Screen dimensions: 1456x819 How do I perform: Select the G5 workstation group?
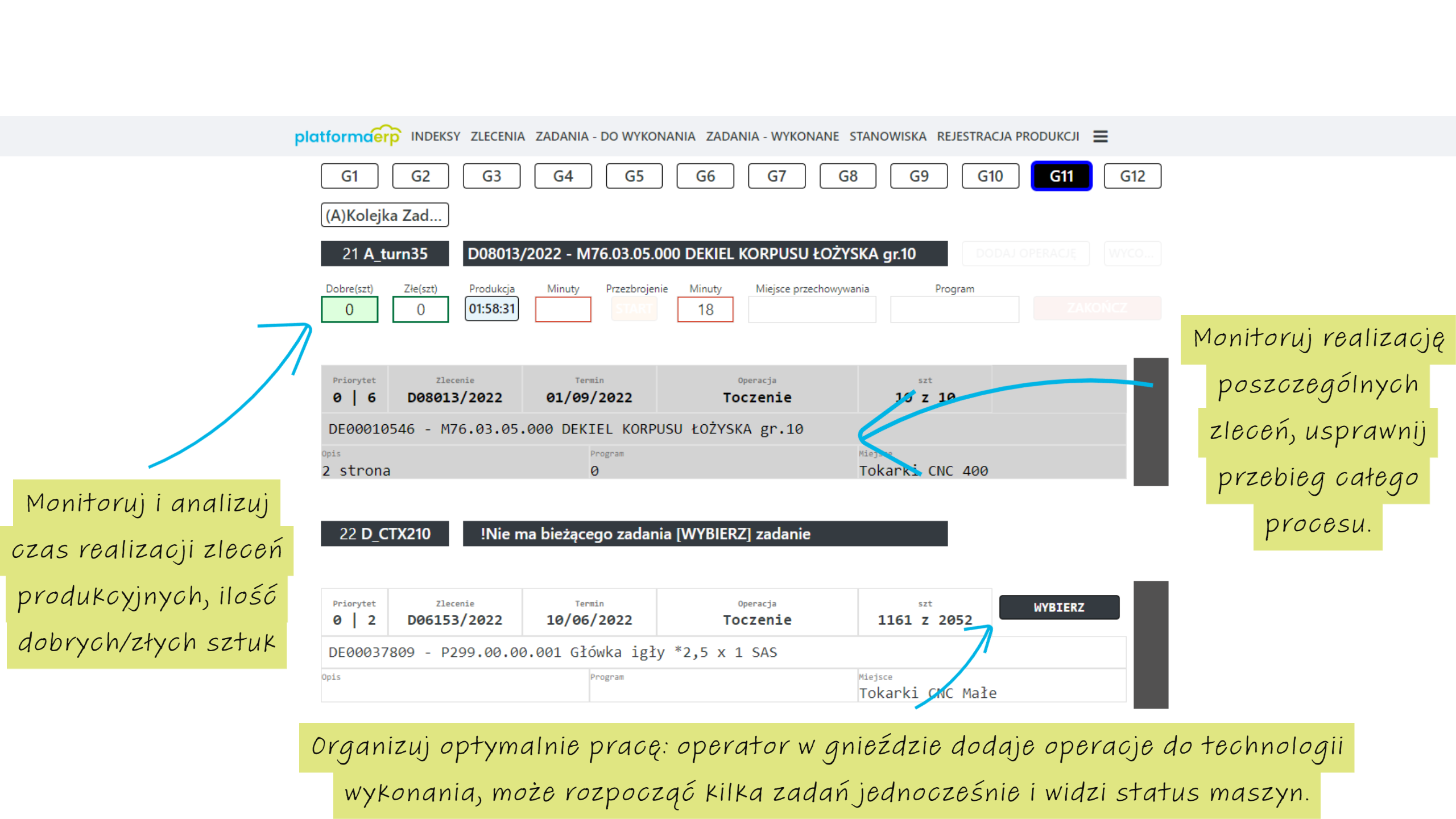[634, 176]
